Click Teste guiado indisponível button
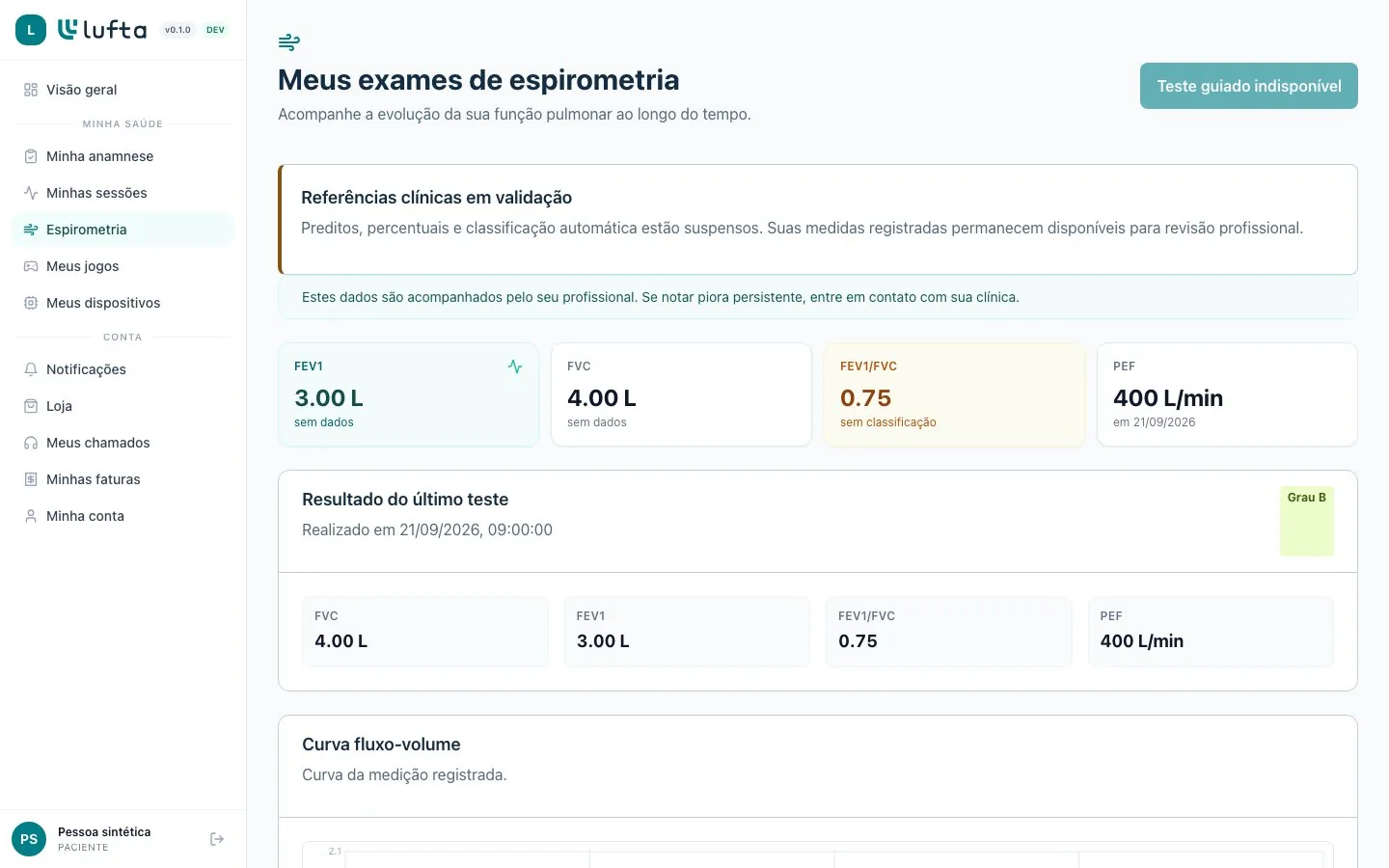This screenshot has width=1389, height=868. [x=1249, y=86]
